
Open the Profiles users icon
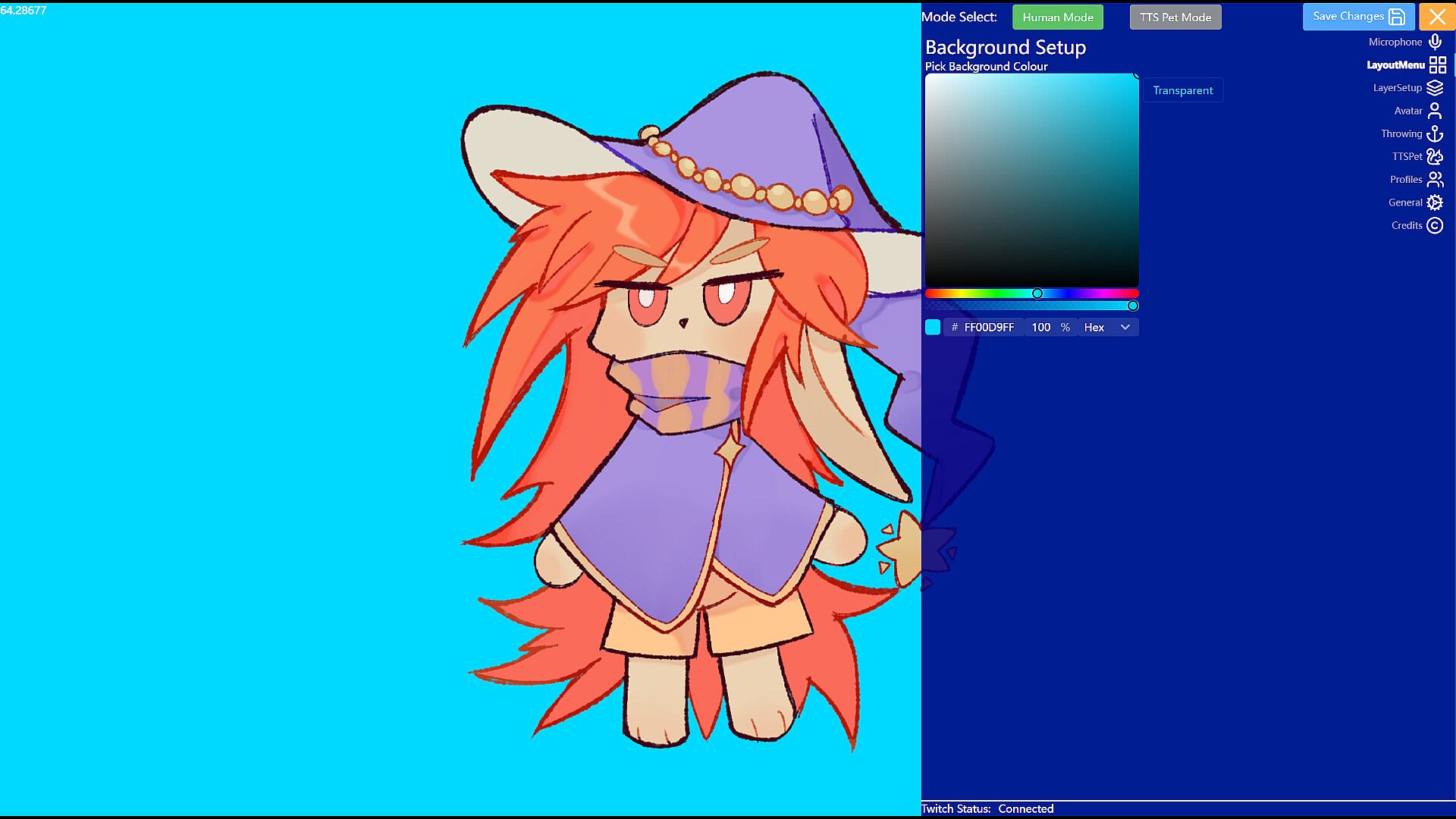(1435, 180)
